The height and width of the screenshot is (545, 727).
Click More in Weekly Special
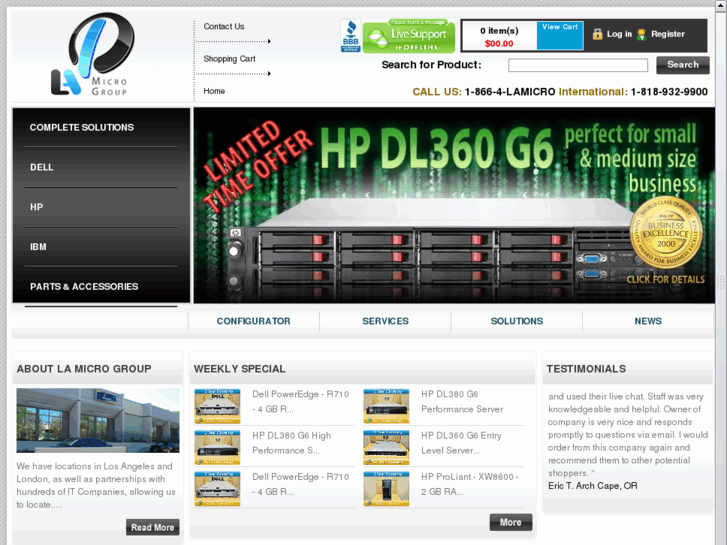pos(510,522)
